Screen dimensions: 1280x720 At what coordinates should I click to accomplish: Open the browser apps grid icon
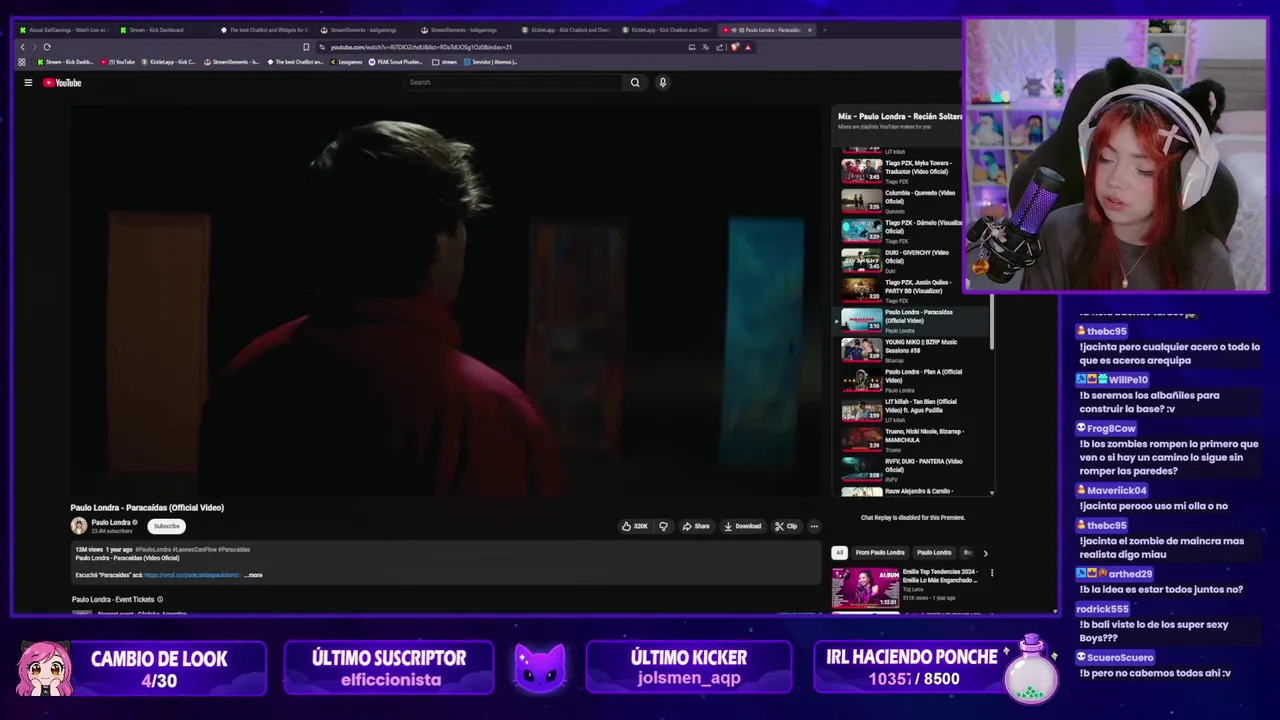click(x=22, y=62)
